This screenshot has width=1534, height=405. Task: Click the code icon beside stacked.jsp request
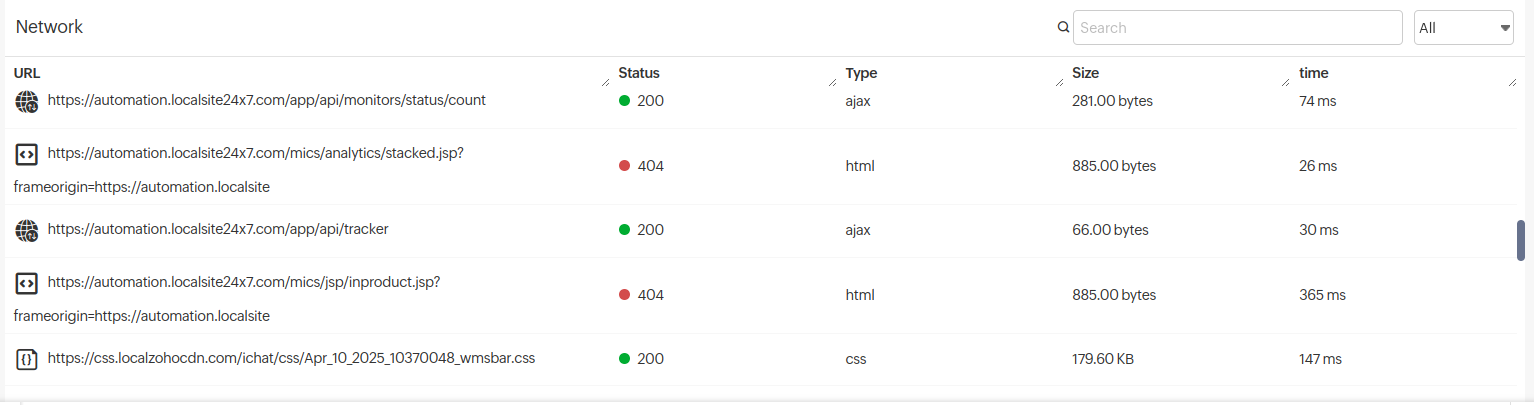[x=27, y=155]
